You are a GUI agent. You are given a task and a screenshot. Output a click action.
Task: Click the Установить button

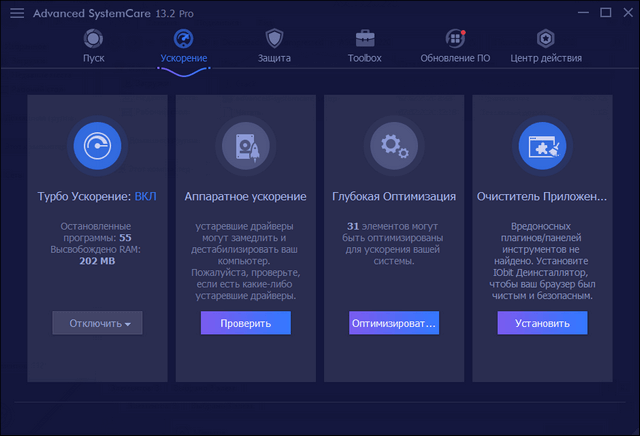[x=542, y=323]
